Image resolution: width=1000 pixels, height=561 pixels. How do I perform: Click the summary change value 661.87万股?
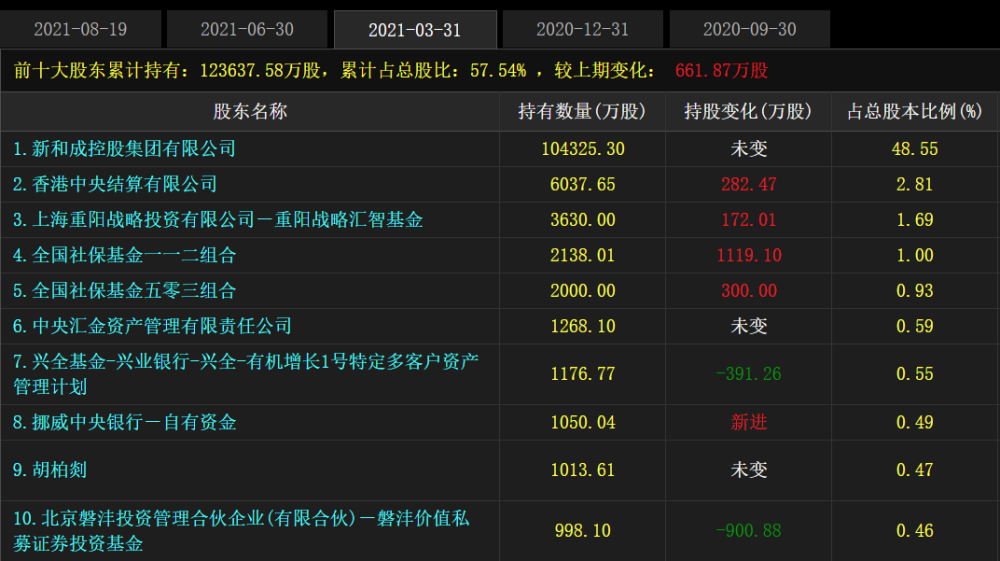coord(721,70)
